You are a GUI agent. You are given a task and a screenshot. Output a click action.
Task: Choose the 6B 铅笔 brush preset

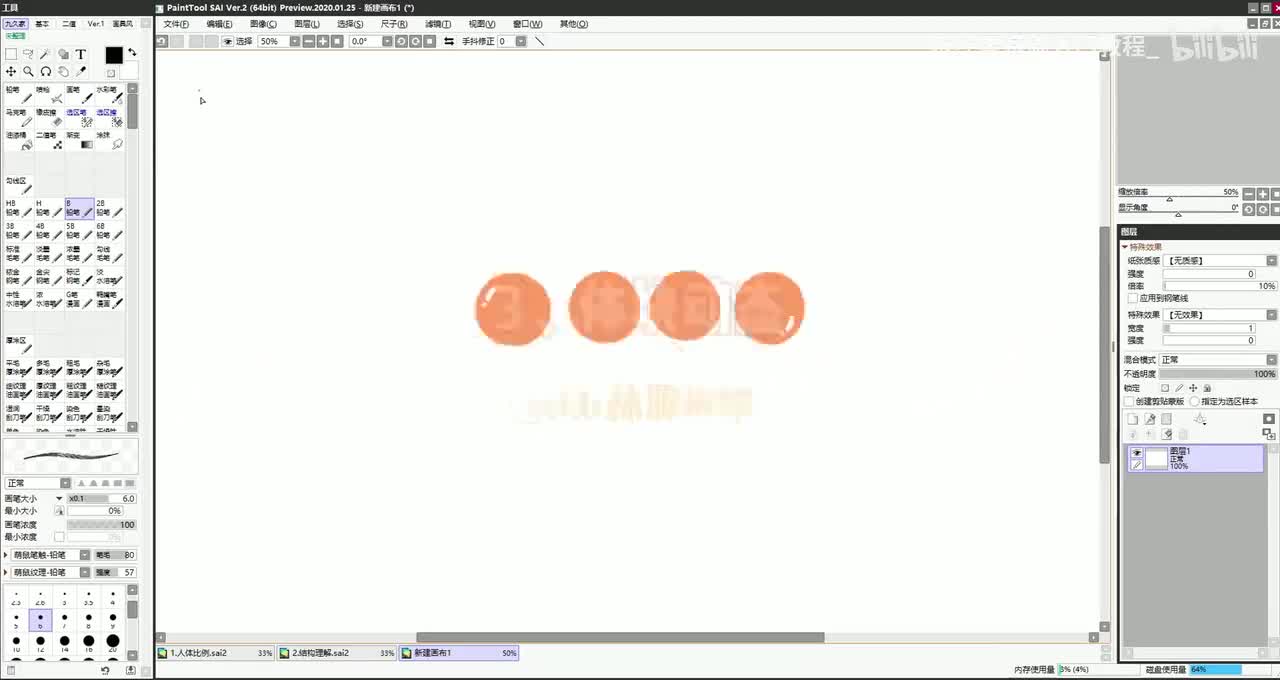109,231
